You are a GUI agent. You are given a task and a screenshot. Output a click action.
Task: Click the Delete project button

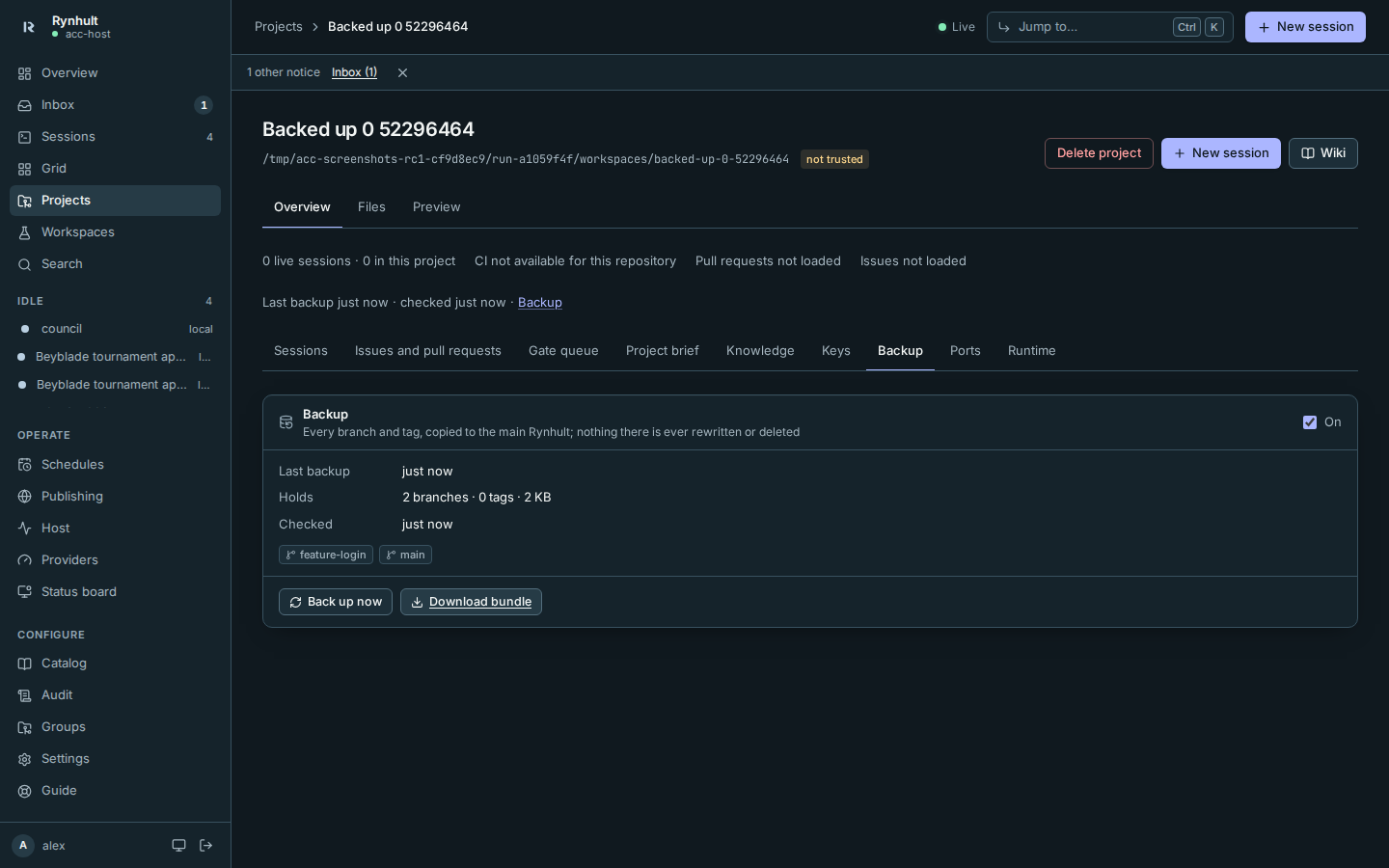pos(1099,153)
